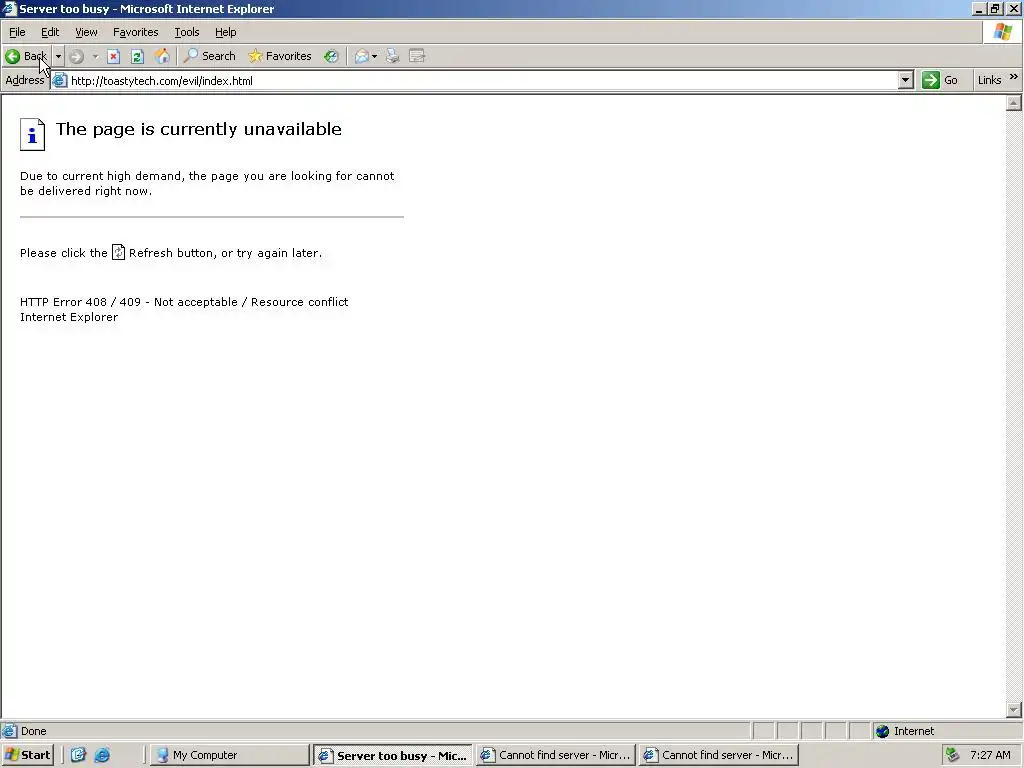Click the HTTP Error 408 / 409 line
Screen dimensions: 1024x768
[184, 302]
